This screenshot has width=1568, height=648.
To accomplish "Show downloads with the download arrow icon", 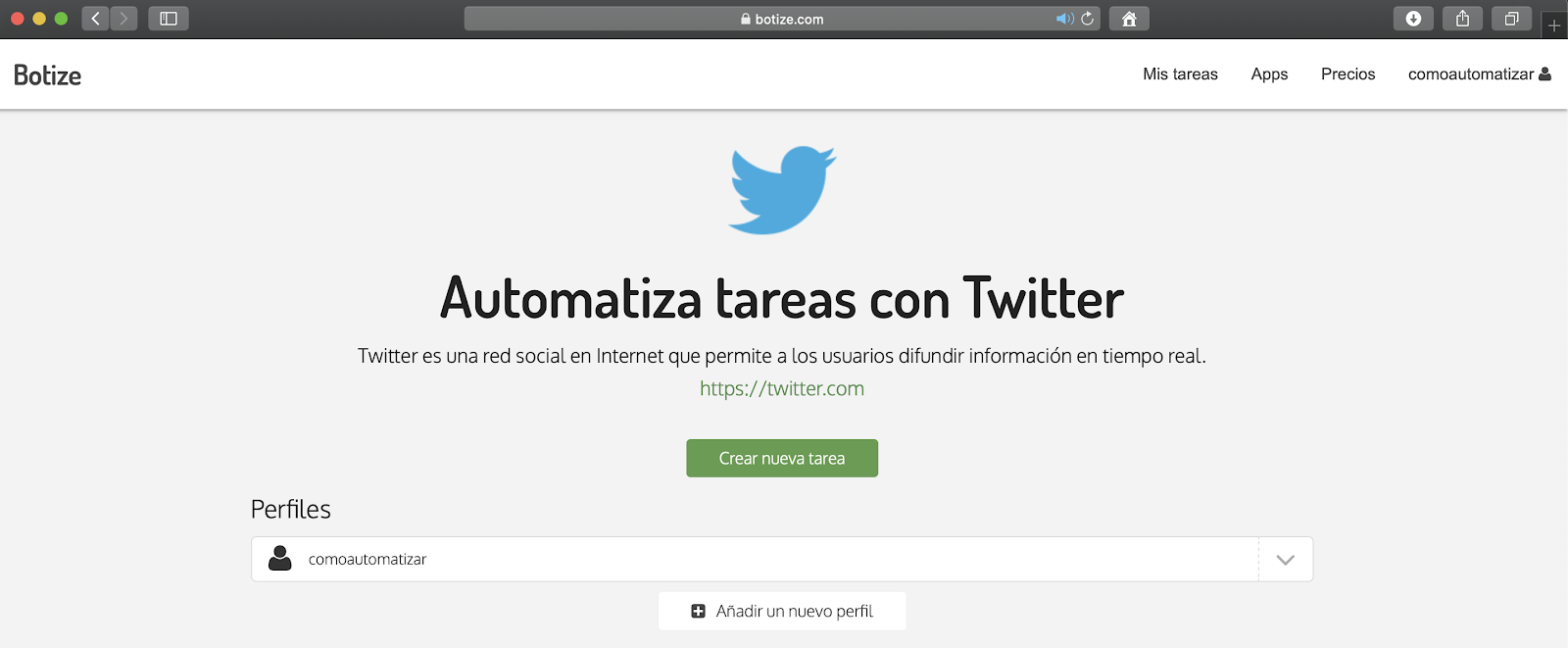I will tap(1413, 19).
